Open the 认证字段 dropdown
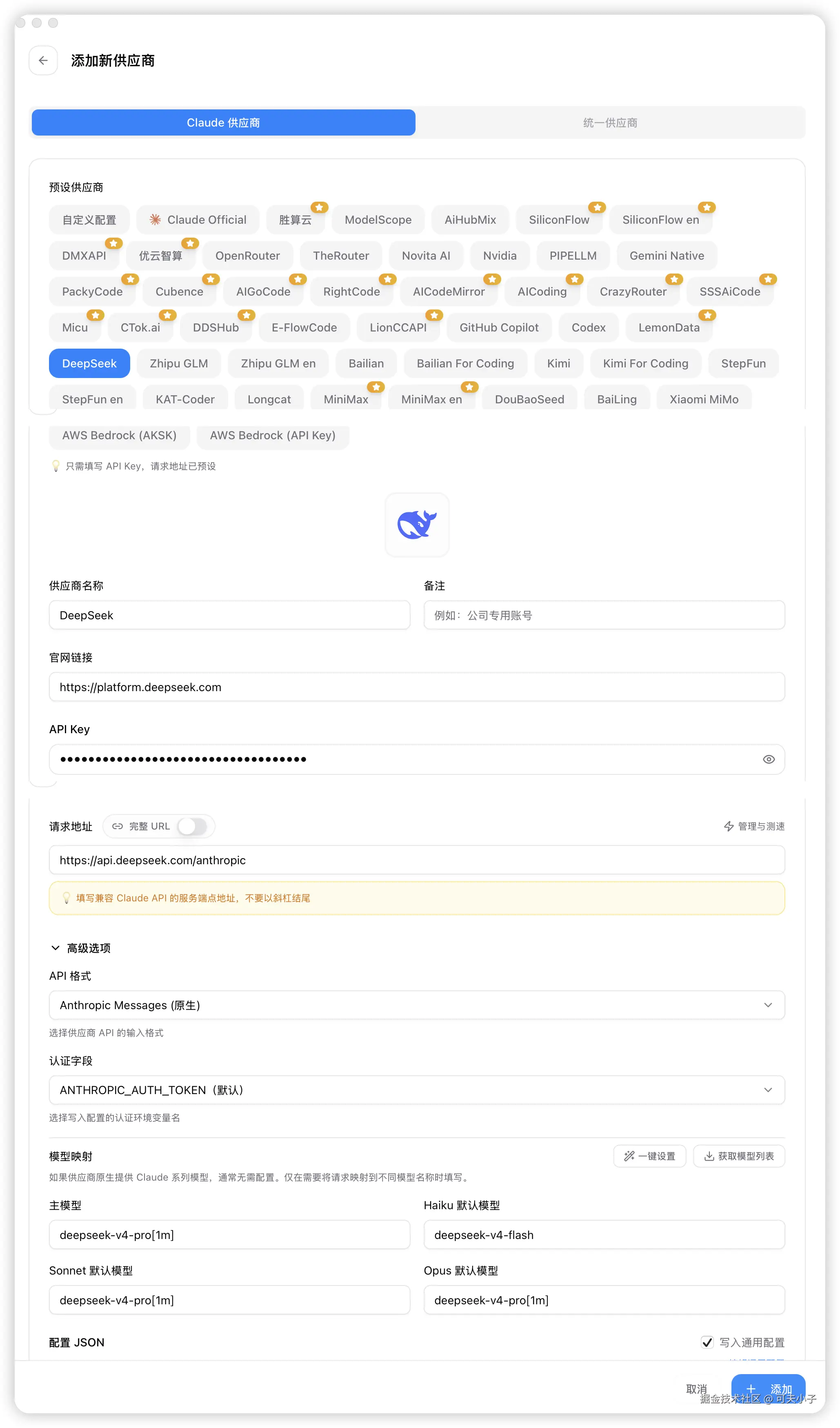 [416, 1090]
